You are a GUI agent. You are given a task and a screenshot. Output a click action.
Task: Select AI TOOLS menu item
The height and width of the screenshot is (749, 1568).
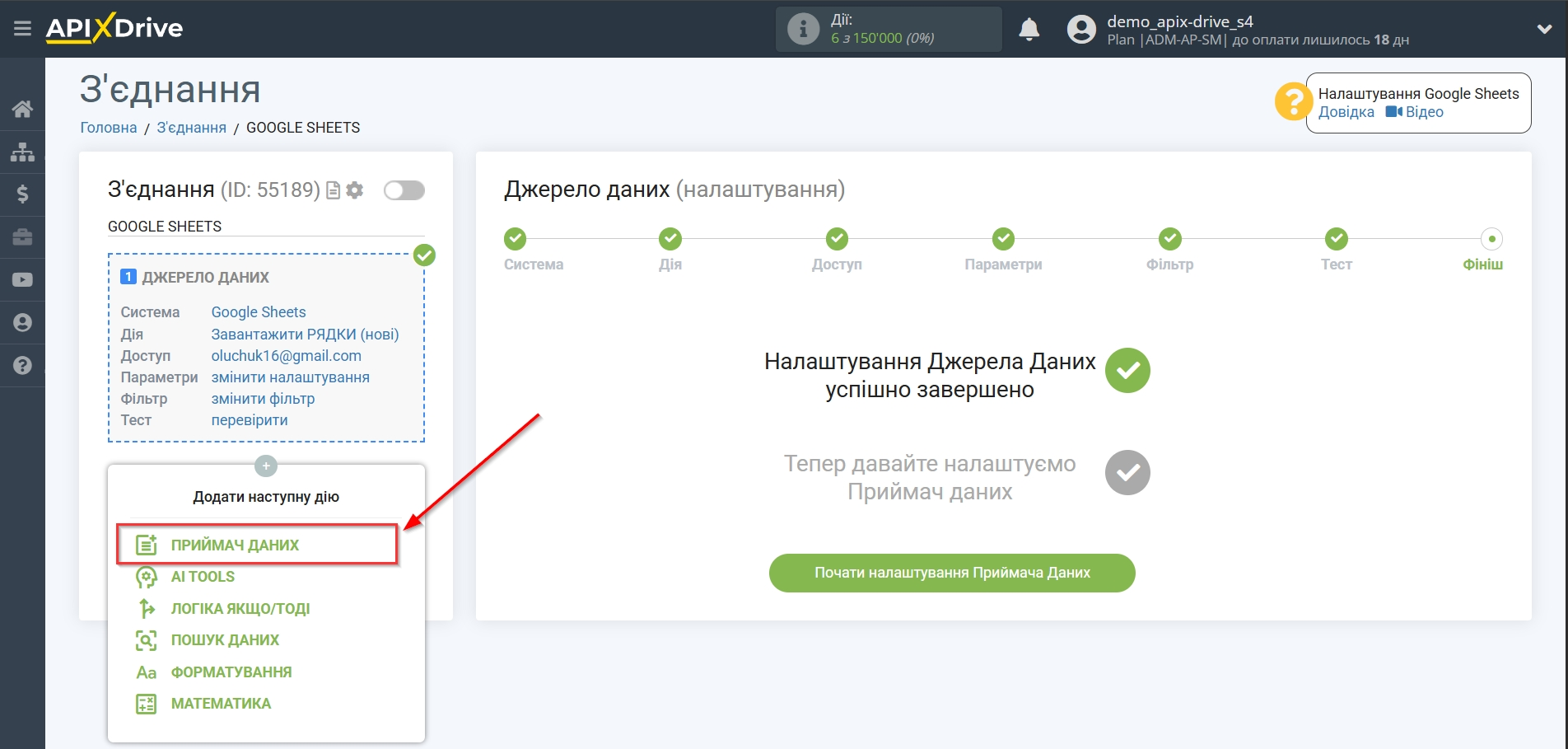(203, 577)
